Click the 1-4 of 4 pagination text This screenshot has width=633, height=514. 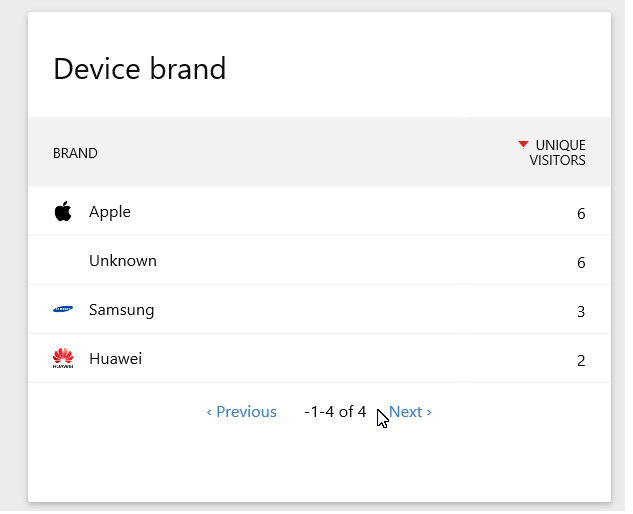click(x=335, y=412)
